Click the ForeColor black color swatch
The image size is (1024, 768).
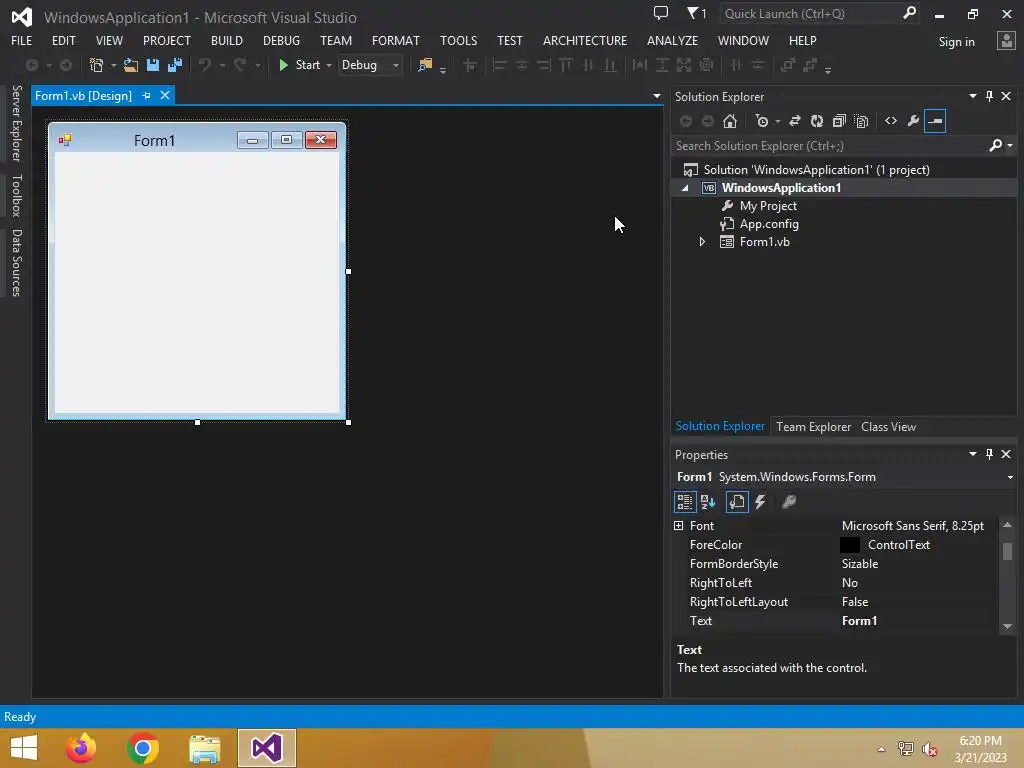coord(850,545)
